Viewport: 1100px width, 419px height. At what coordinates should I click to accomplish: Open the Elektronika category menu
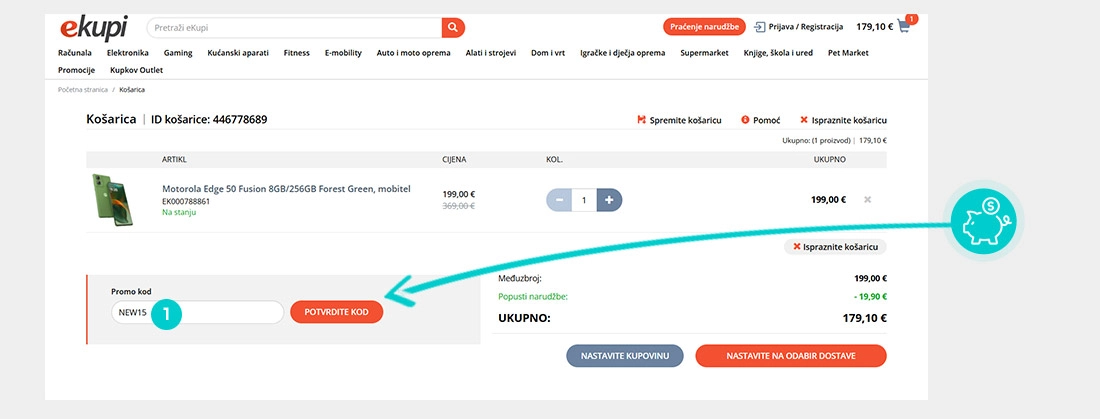pos(127,52)
